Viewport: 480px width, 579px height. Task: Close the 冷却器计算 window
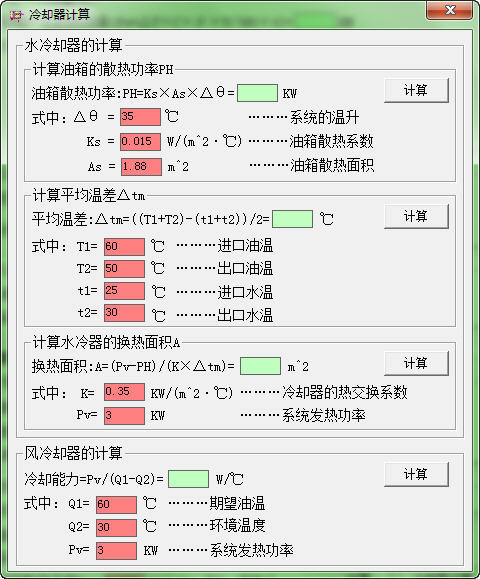point(449,10)
